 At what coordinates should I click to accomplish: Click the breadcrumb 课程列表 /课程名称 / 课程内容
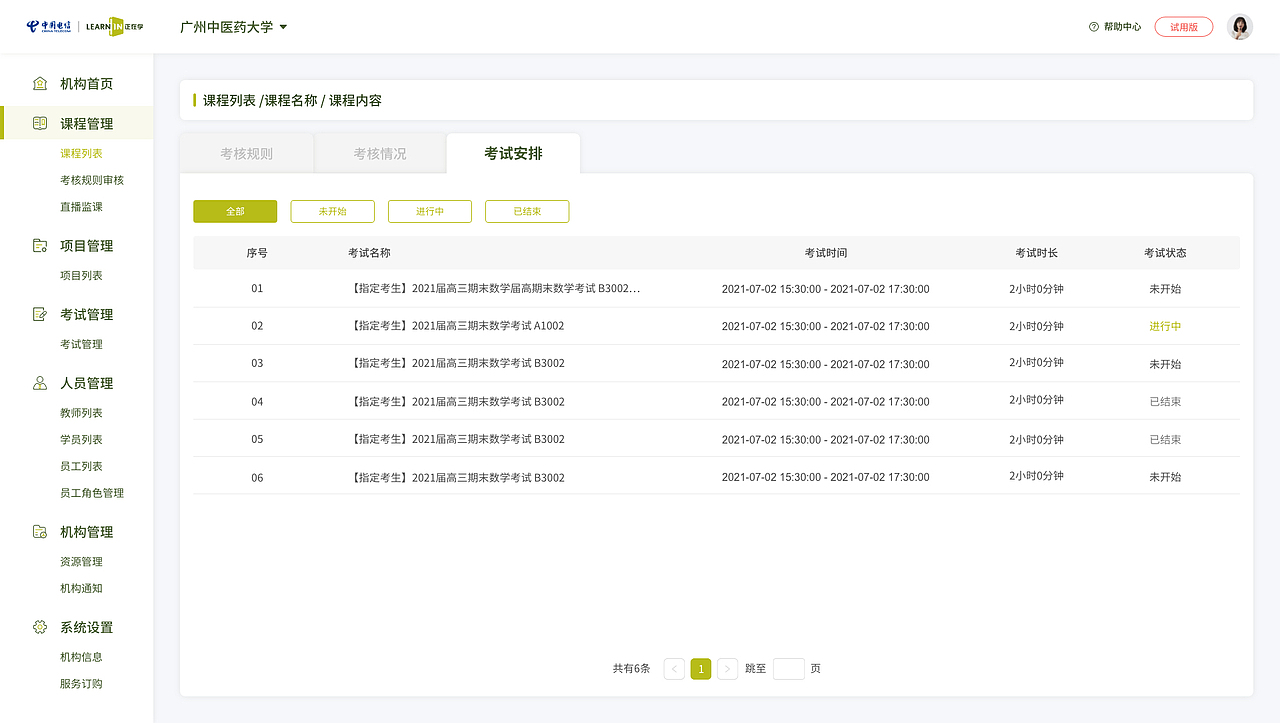coord(292,100)
